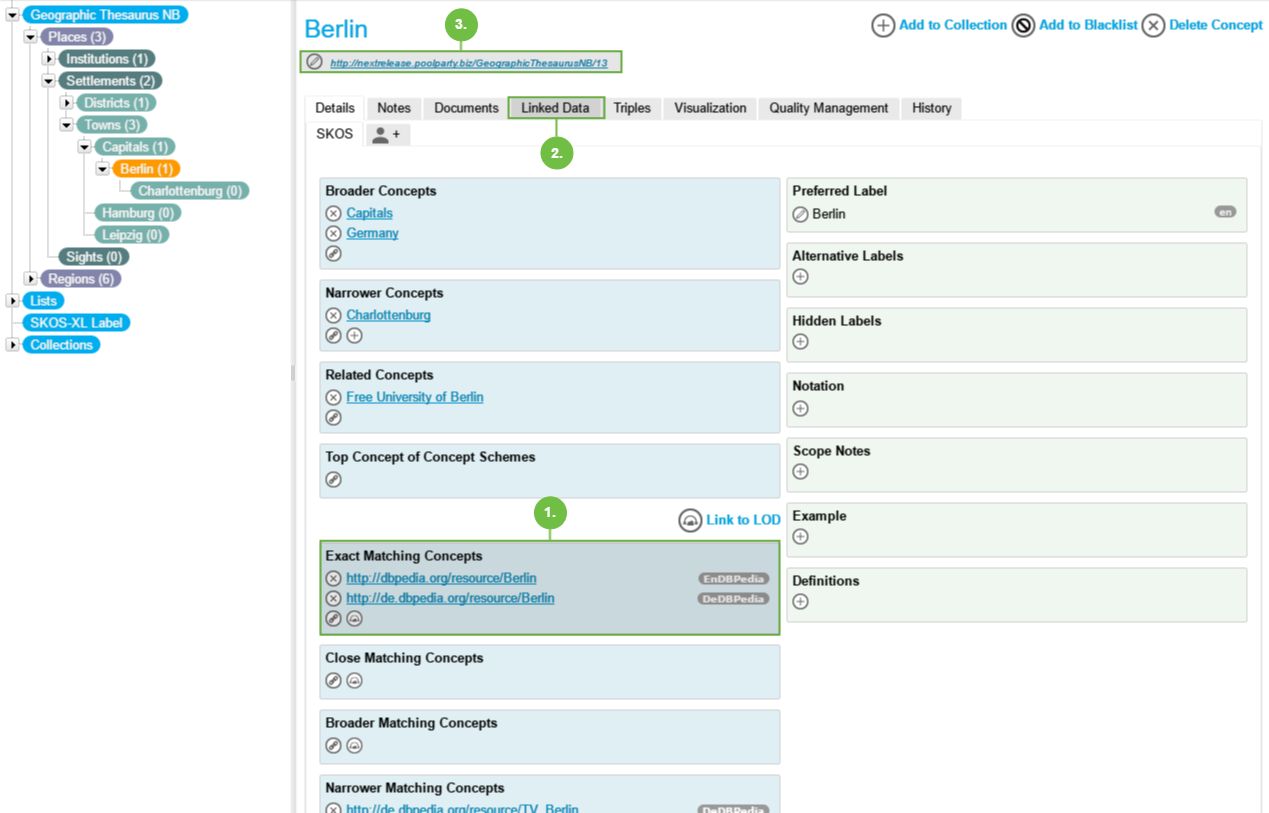Viewport: 1269px width, 813px height.
Task: Click the add user icon tab beside SKOS
Action: point(387,135)
